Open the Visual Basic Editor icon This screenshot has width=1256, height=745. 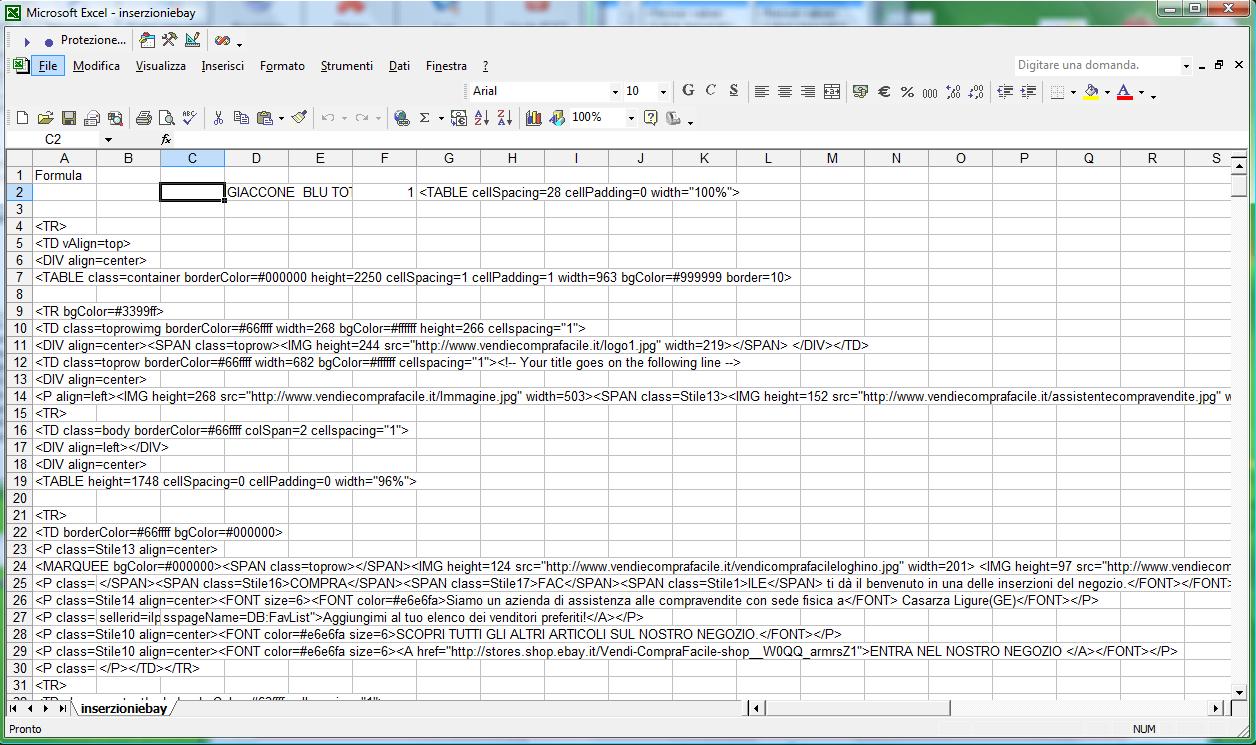[x=147, y=40]
